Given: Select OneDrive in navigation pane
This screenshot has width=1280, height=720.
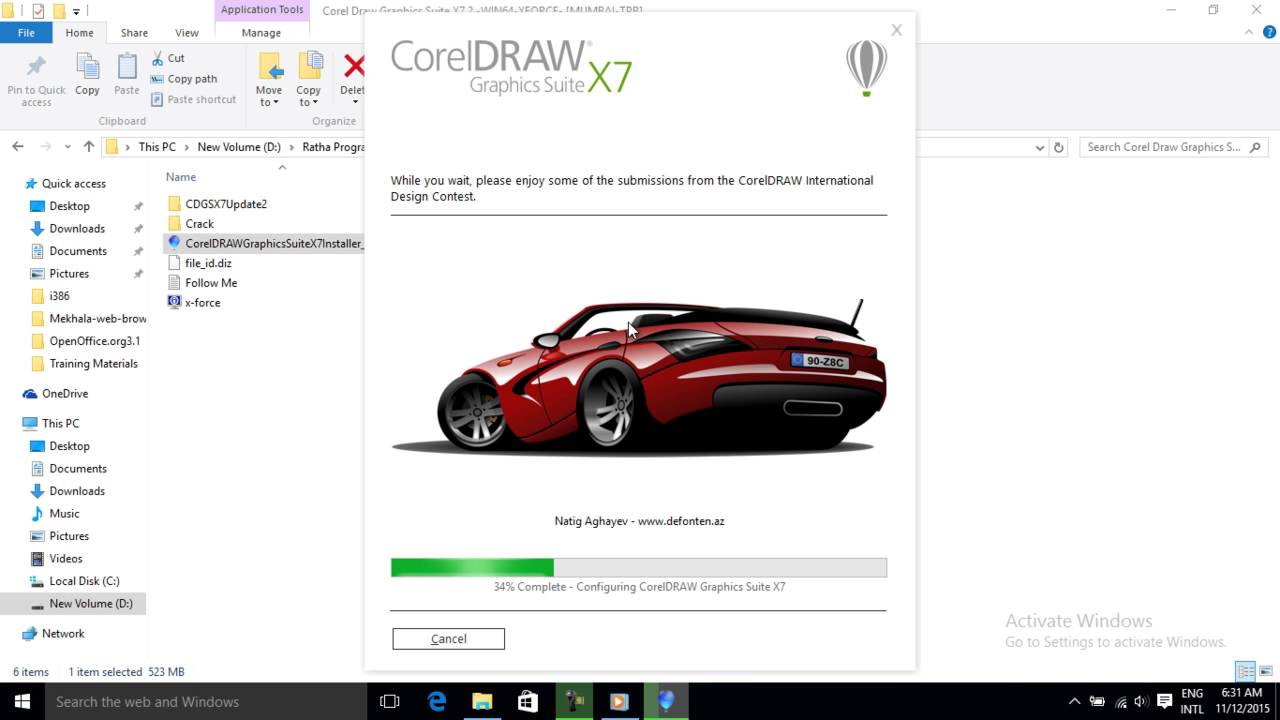Looking at the screenshot, I should click(x=65, y=394).
